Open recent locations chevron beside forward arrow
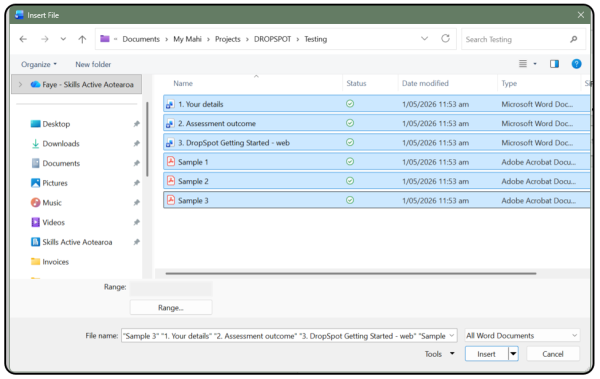600x379 pixels. coord(63,39)
